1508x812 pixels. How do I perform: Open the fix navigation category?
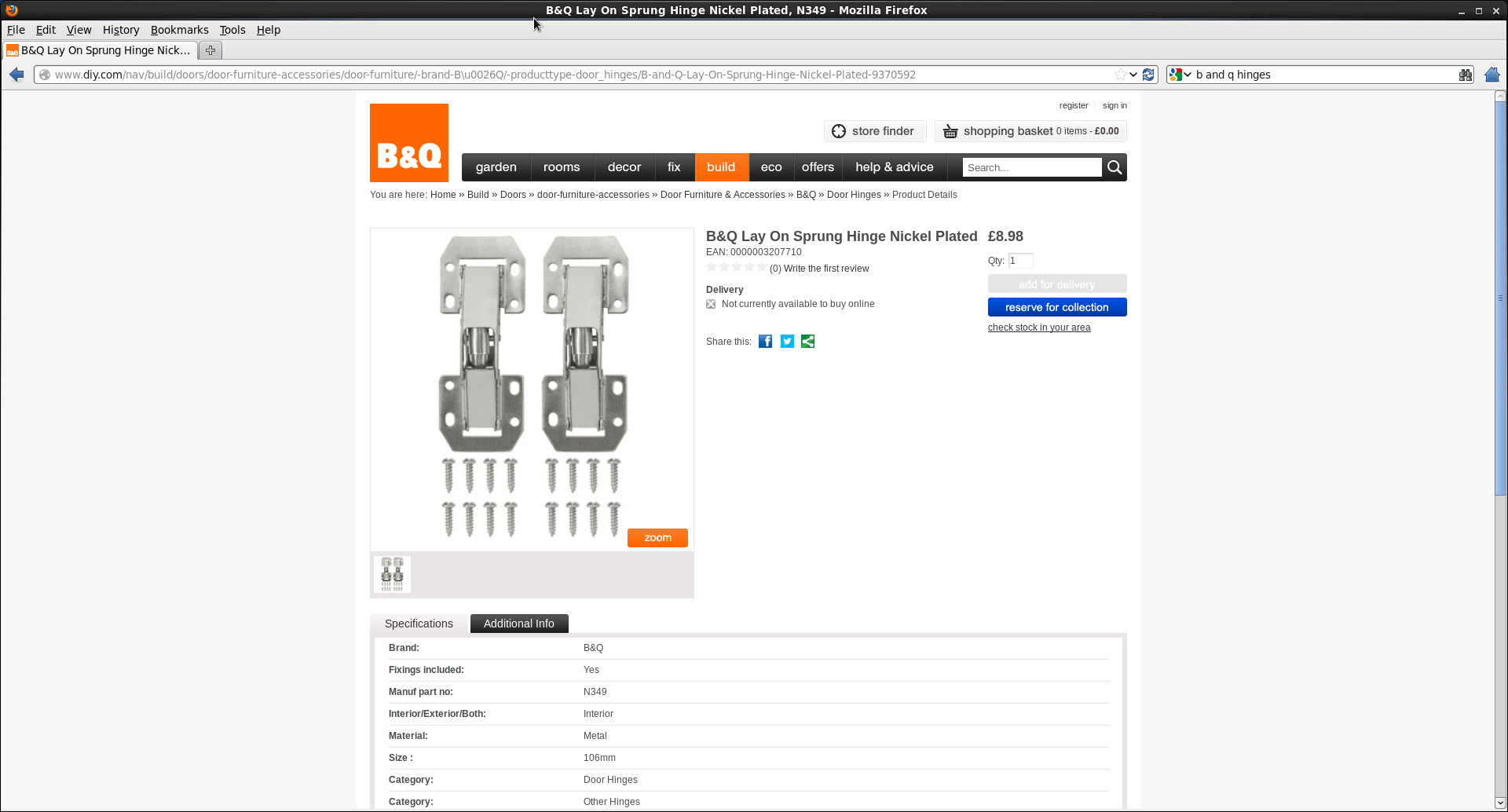pyautogui.click(x=674, y=167)
